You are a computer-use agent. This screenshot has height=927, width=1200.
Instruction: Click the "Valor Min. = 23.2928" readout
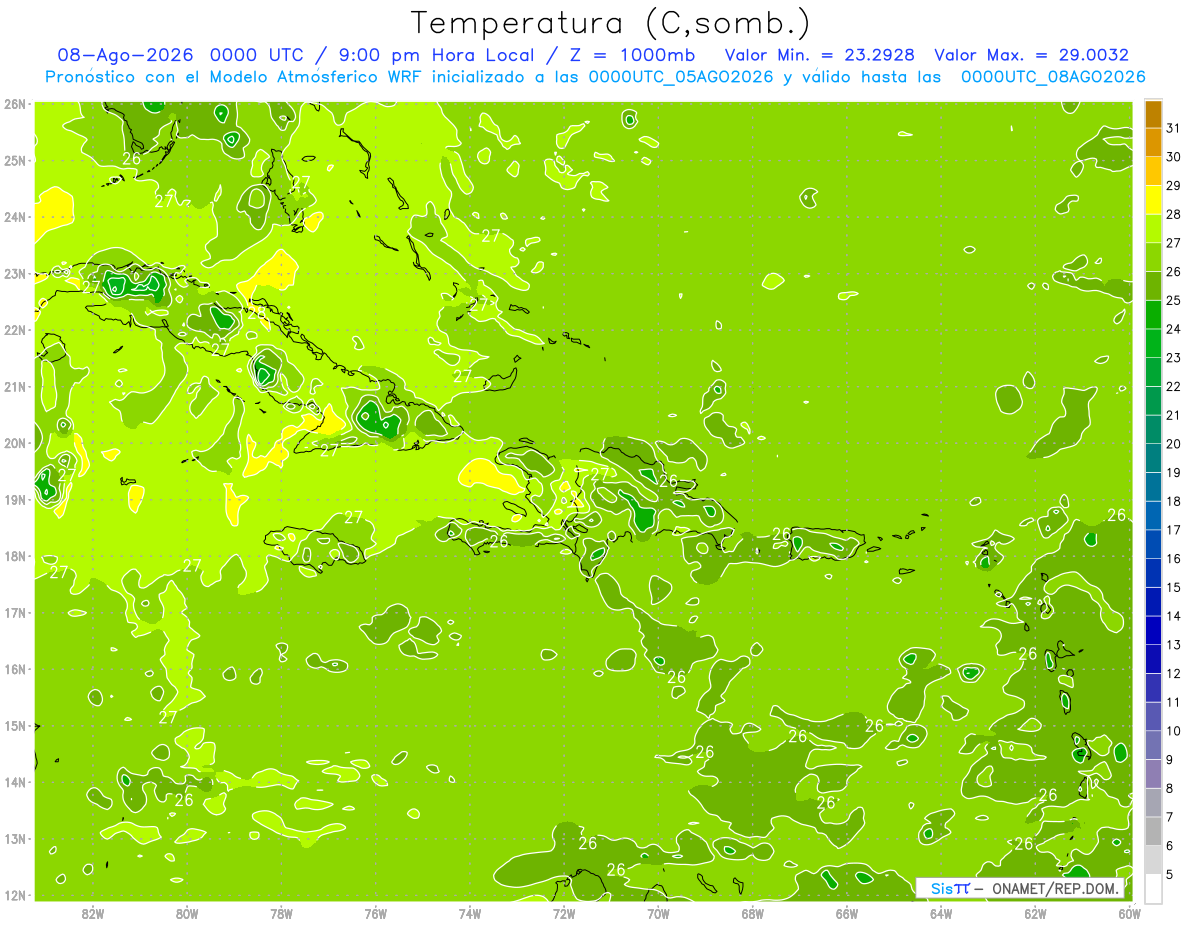point(820,55)
